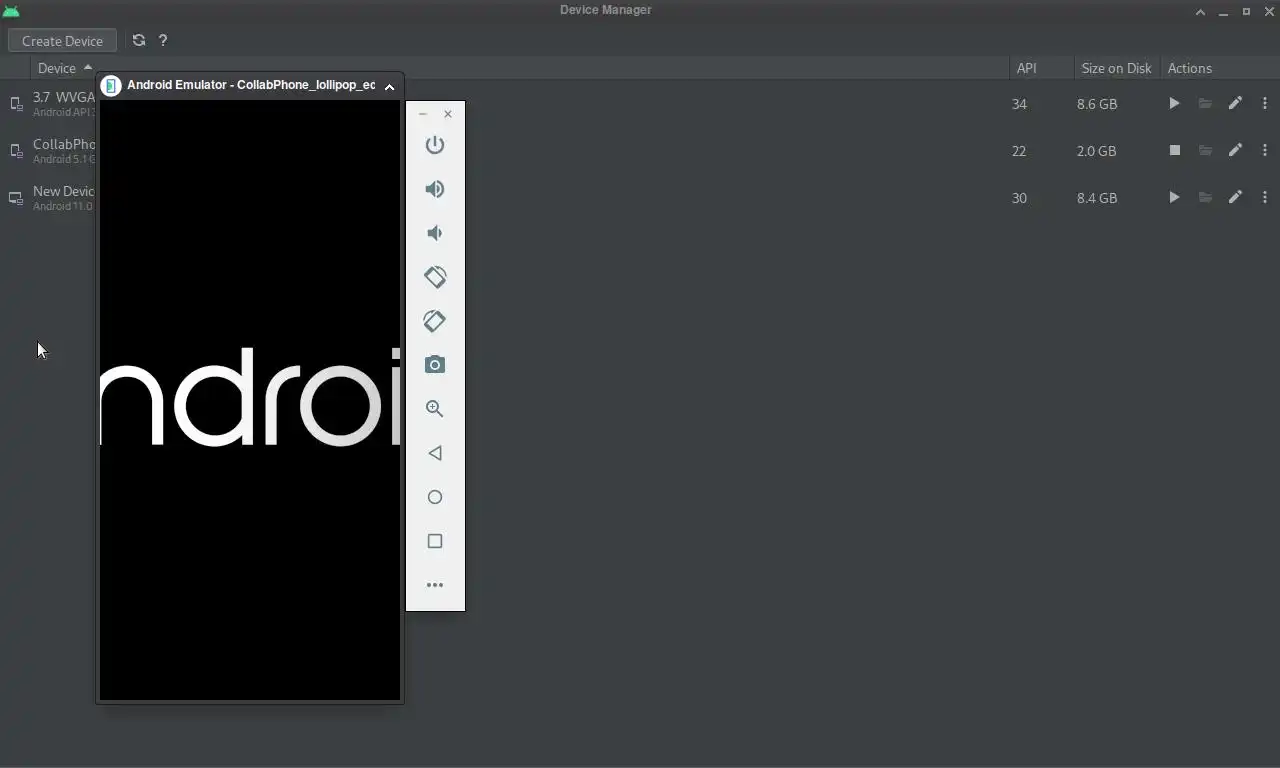Click the 8.4 GB size value
The width and height of the screenshot is (1280, 768).
tap(1097, 198)
